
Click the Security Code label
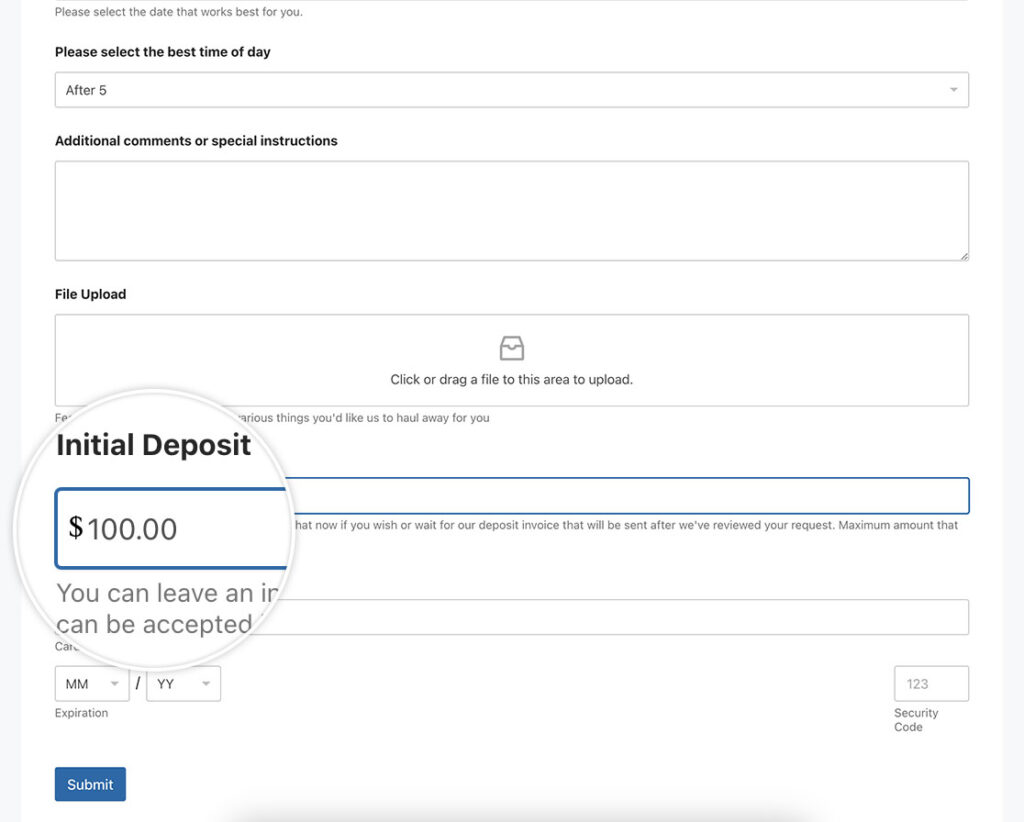(x=916, y=719)
